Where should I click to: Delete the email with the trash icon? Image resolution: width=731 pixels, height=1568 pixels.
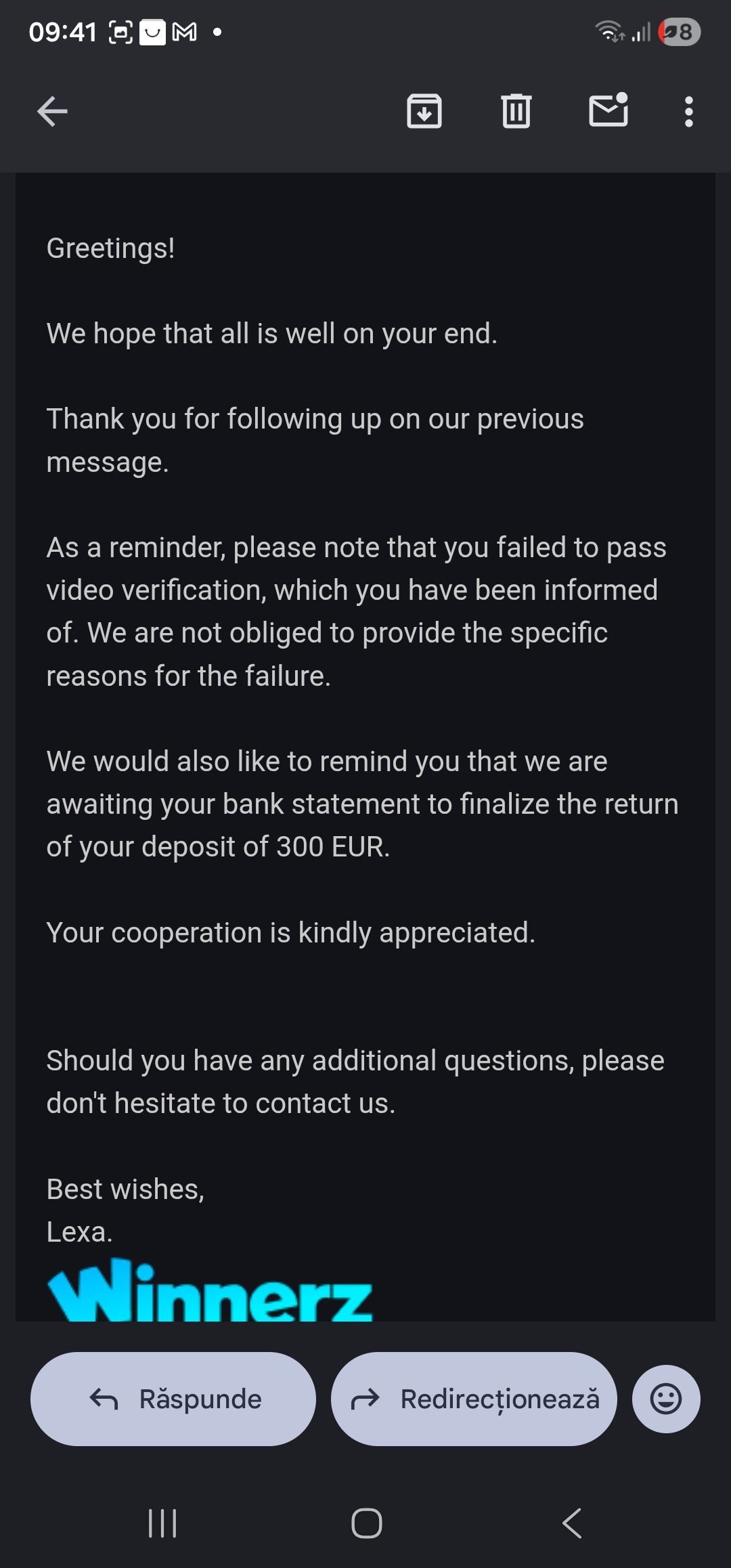point(516,112)
